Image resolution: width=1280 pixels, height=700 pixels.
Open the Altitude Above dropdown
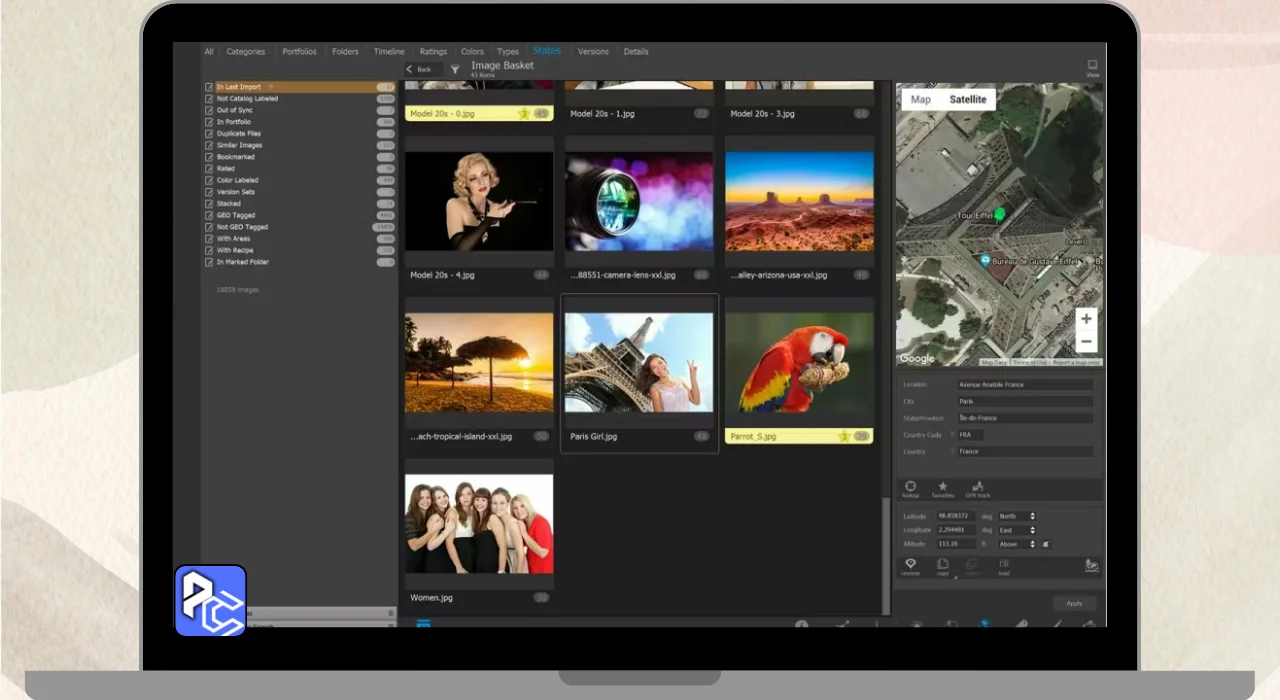click(1017, 544)
